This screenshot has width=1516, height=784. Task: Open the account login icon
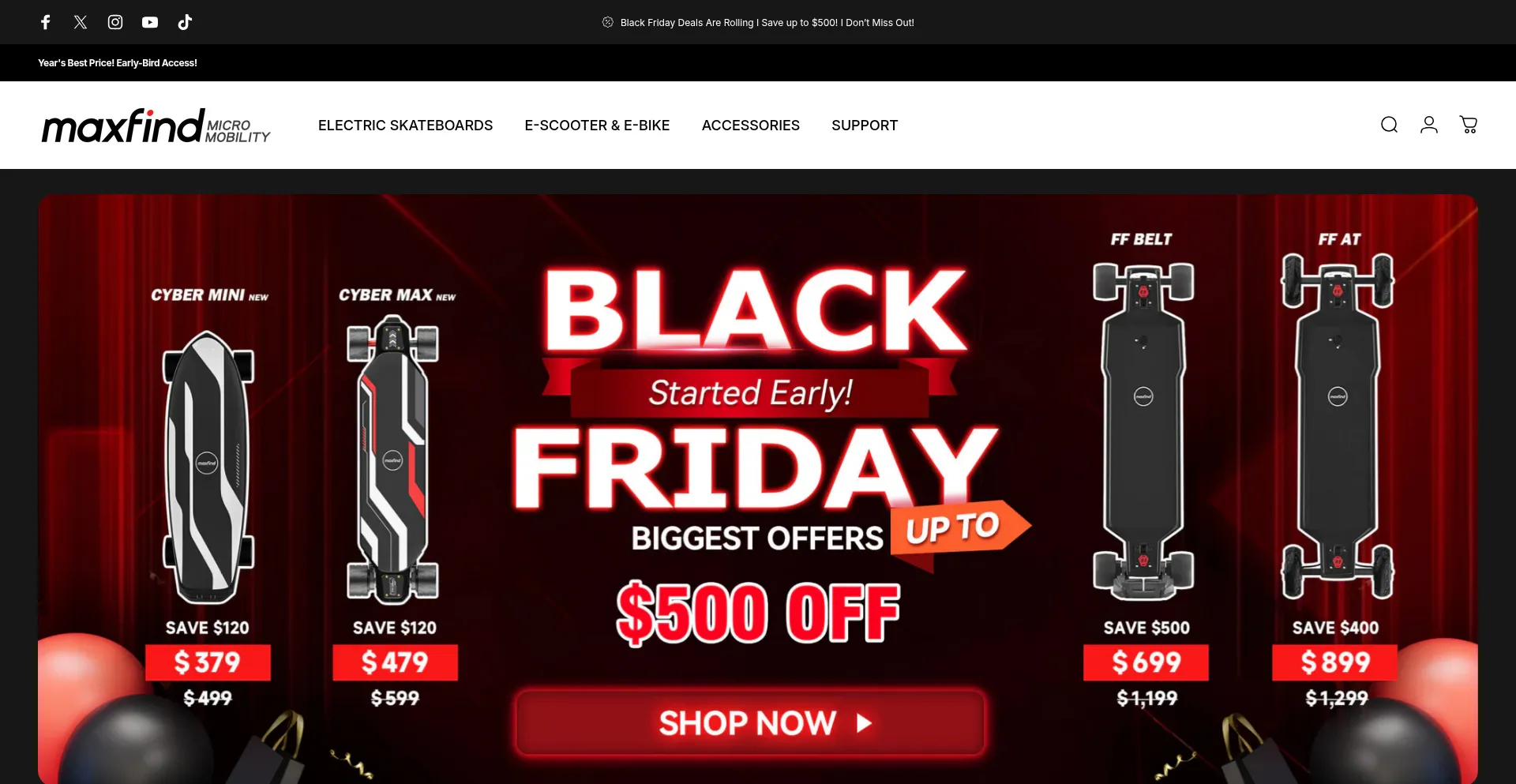tap(1429, 125)
